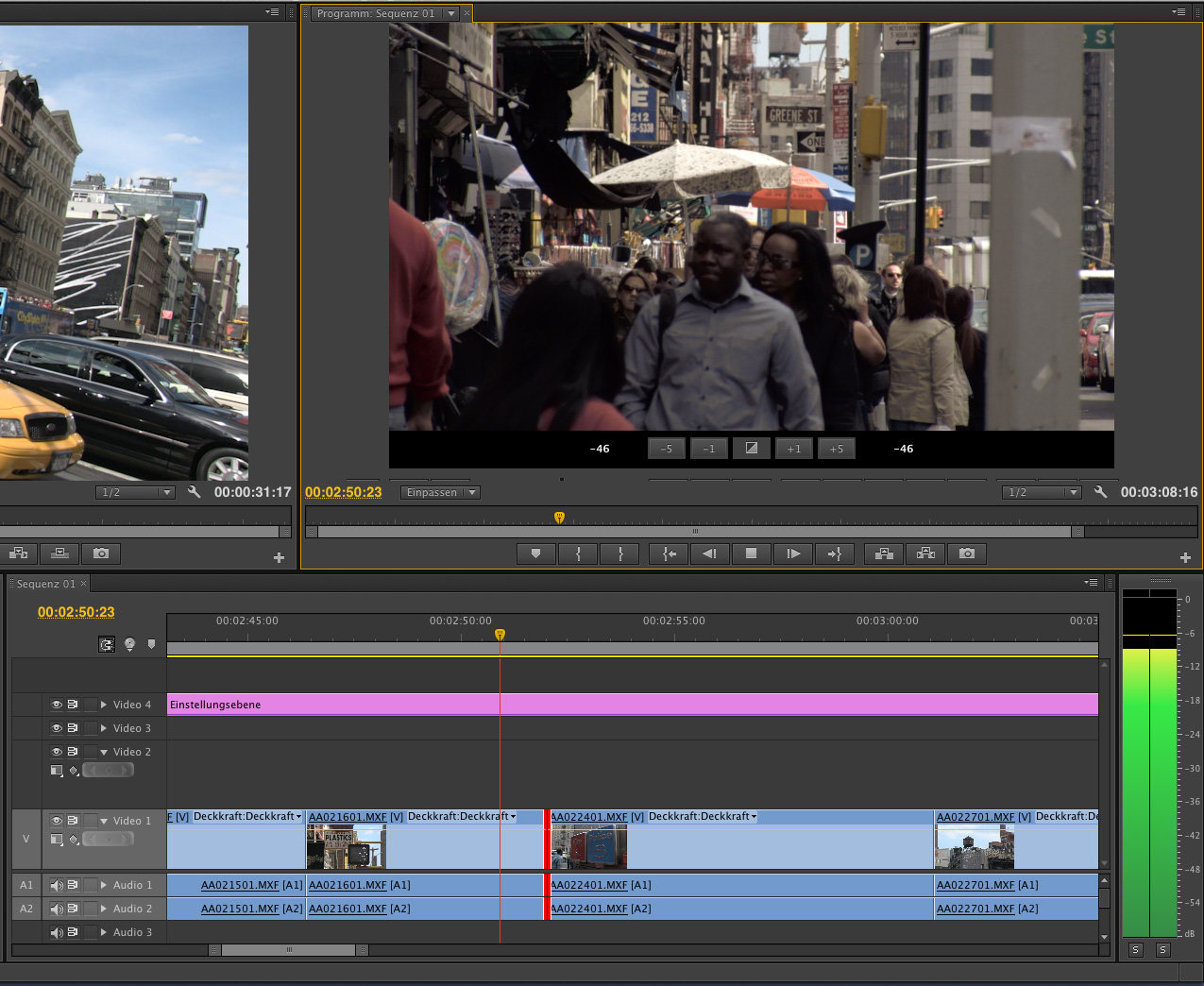This screenshot has width=1204, height=986.
Task: Click the Add Marker button in Program monitor
Action: [535, 554]
